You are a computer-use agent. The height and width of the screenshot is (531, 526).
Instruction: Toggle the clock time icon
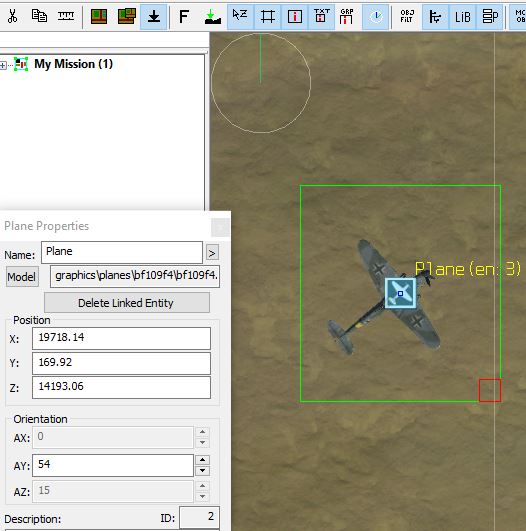pyautogui.click(x=376, y=17)
